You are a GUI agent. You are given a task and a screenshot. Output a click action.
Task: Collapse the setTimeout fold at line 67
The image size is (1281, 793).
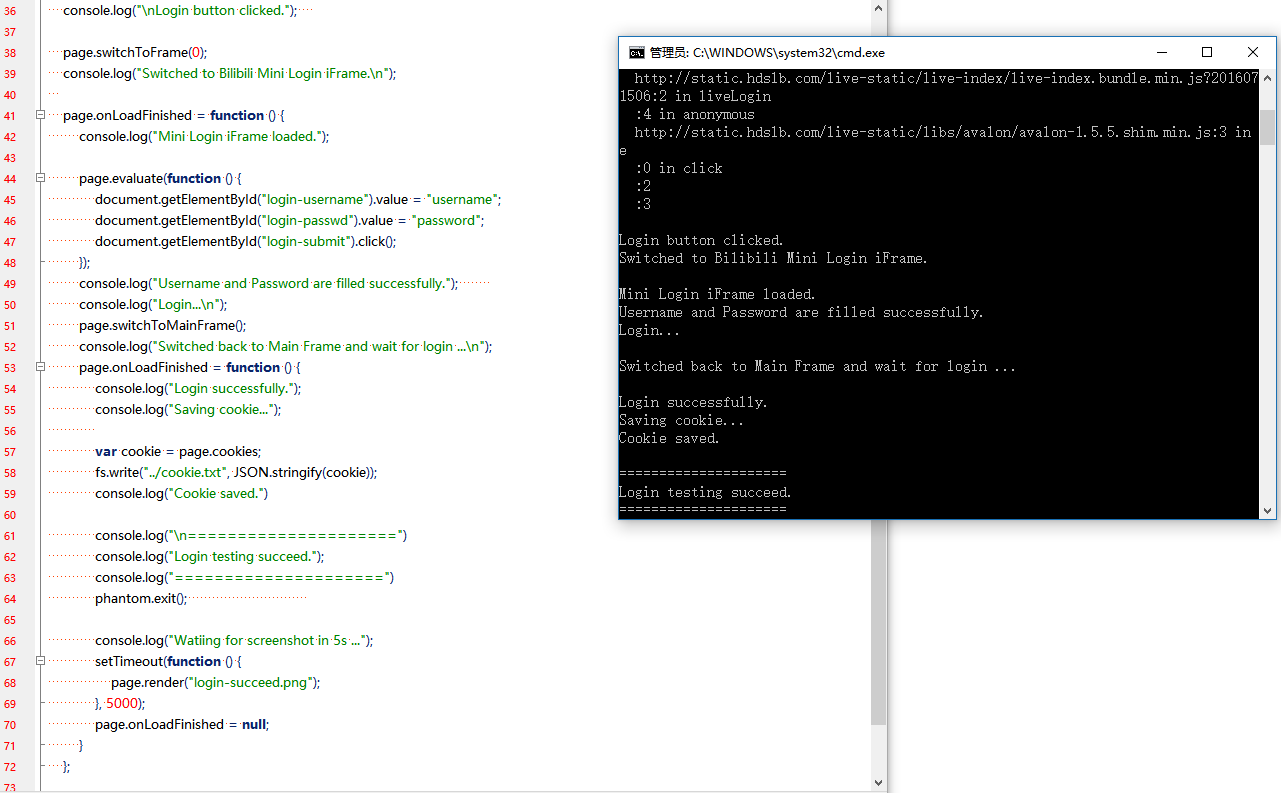pyautogui.click(x=41, y=661)
